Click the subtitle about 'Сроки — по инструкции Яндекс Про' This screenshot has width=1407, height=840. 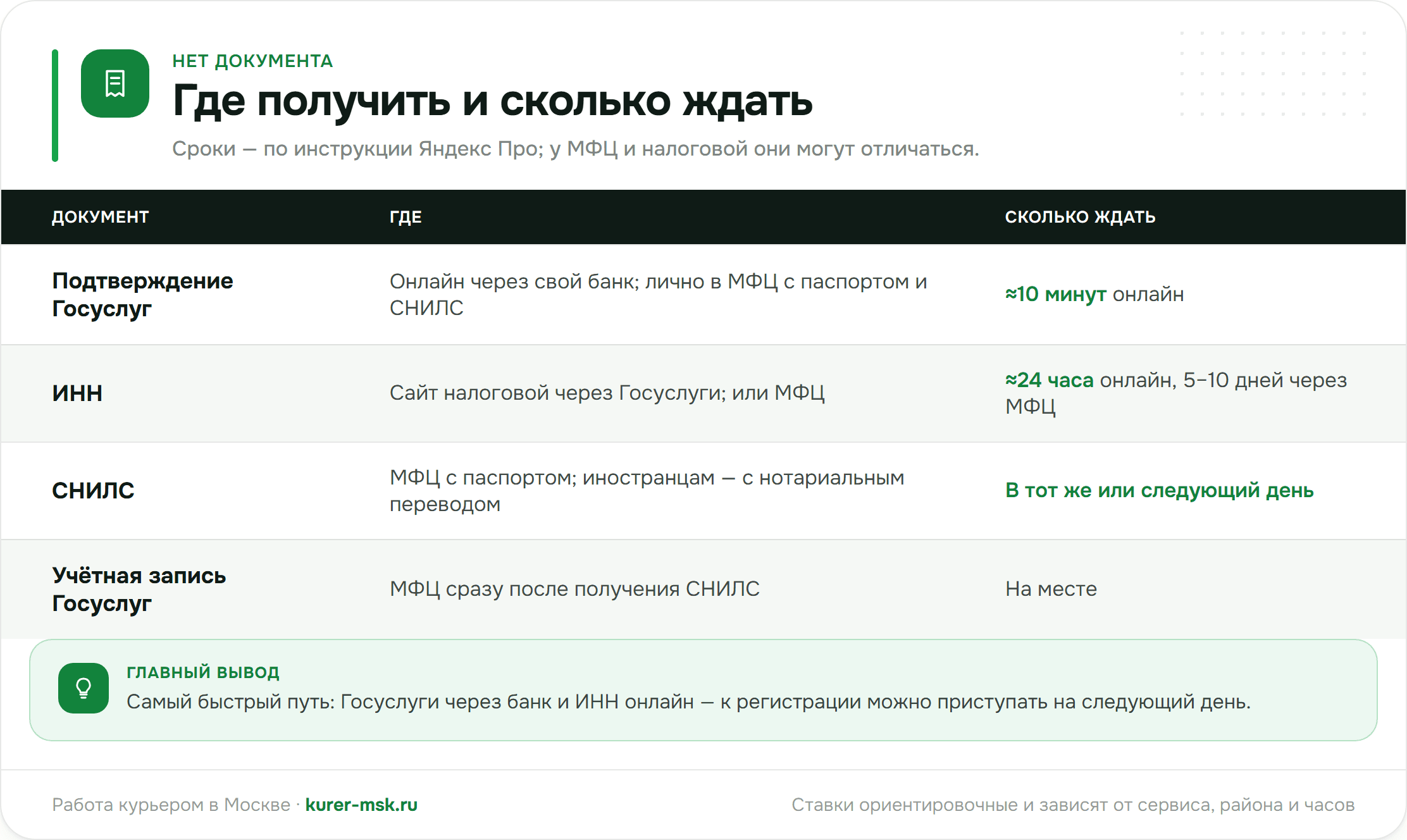click(575, 149)
